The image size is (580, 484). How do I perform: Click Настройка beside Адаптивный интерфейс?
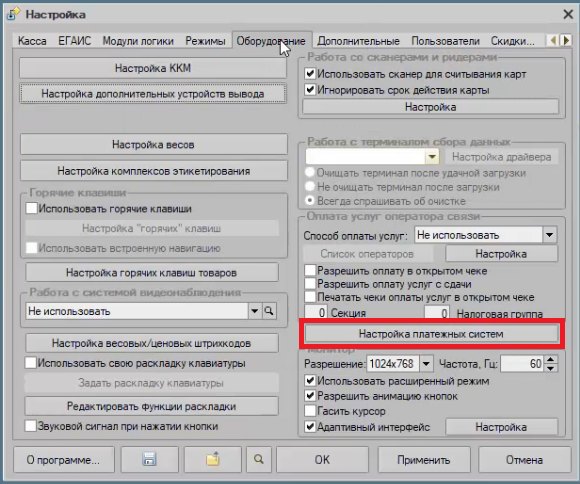pyautogui.click(x=502, y=427)
